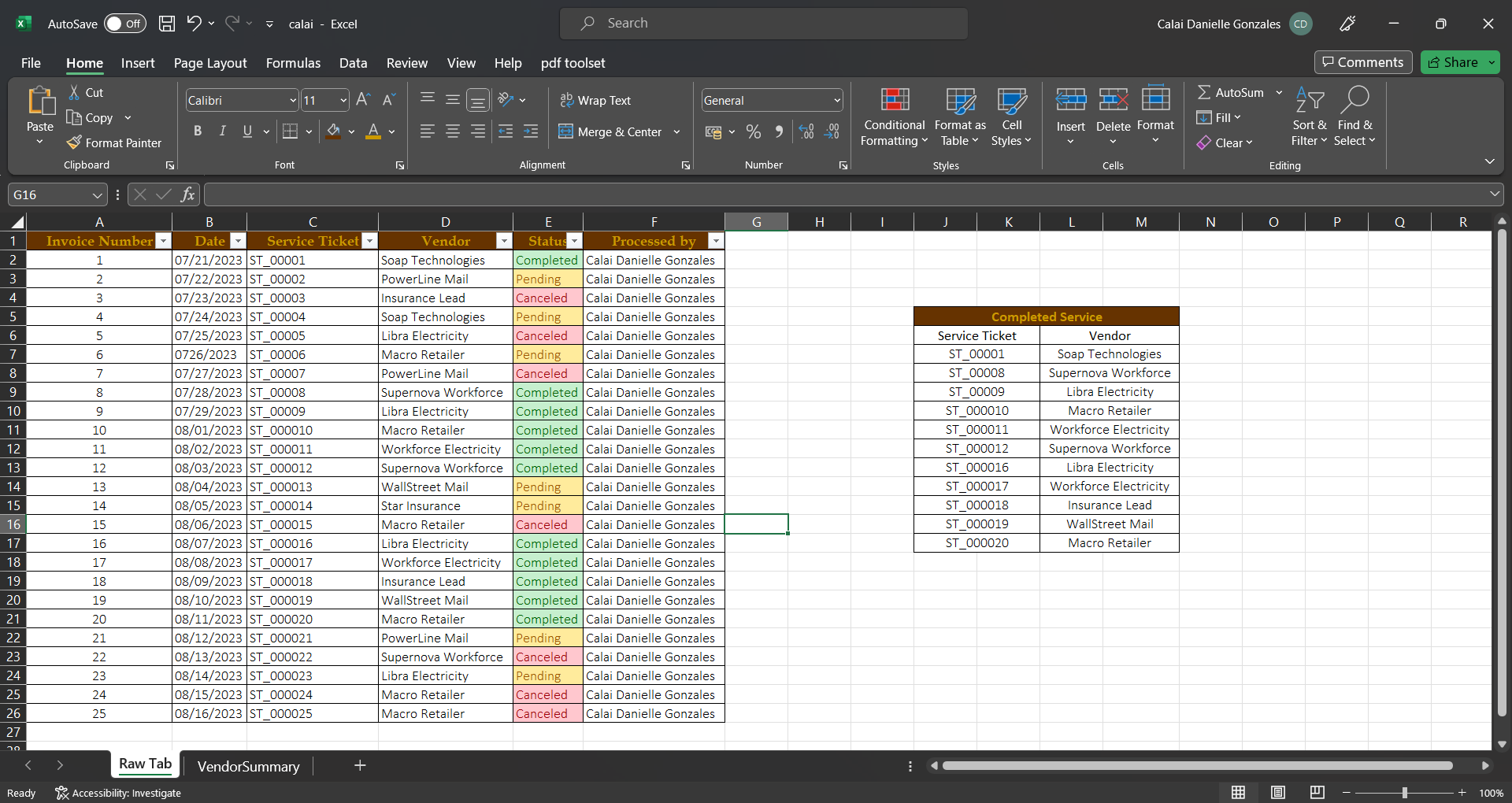Click the Search box in title bar
Image resolution: width=1512 pixels, height=803 pixels.
(x=764, y=24)
